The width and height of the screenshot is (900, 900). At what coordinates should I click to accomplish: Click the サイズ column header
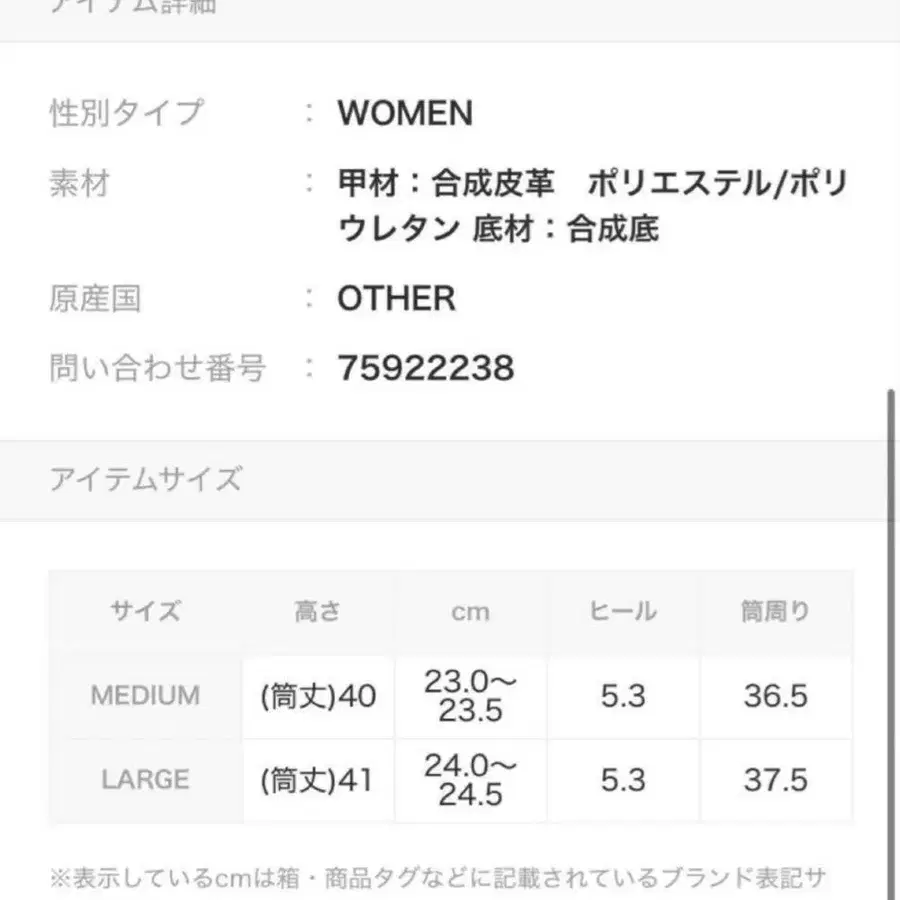(x=145, y=612)
